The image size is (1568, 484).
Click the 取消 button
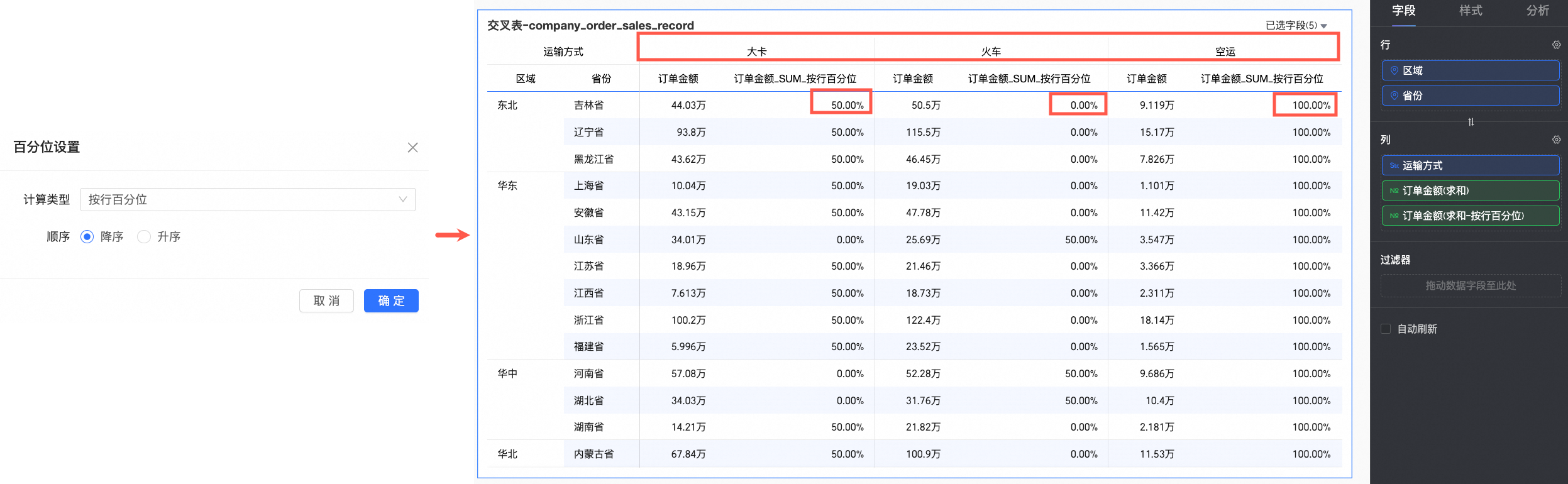tap(326, 301)
